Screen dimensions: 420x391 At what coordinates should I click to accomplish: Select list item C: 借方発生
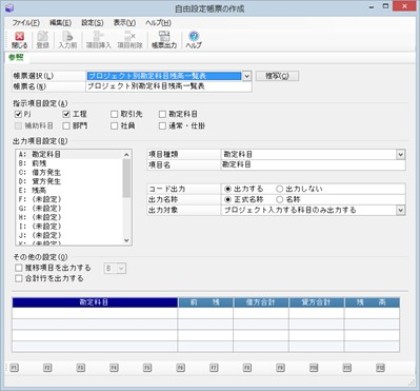pyautogui.click(x=69, y=172)
